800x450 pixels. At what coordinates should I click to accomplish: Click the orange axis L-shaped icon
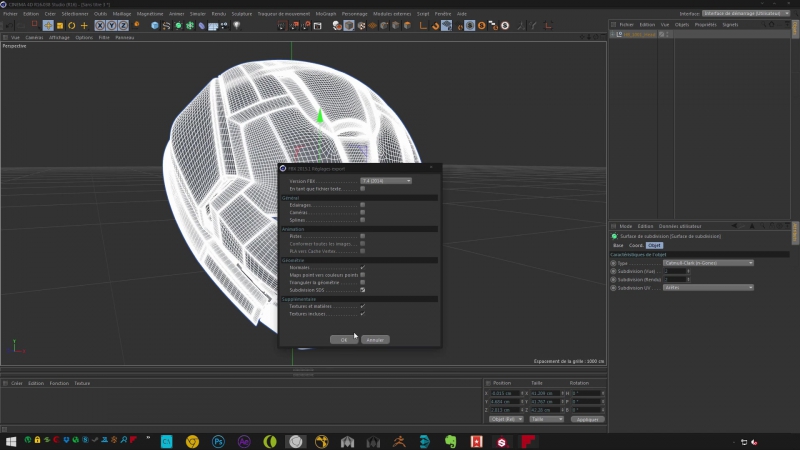coord(423,26)
